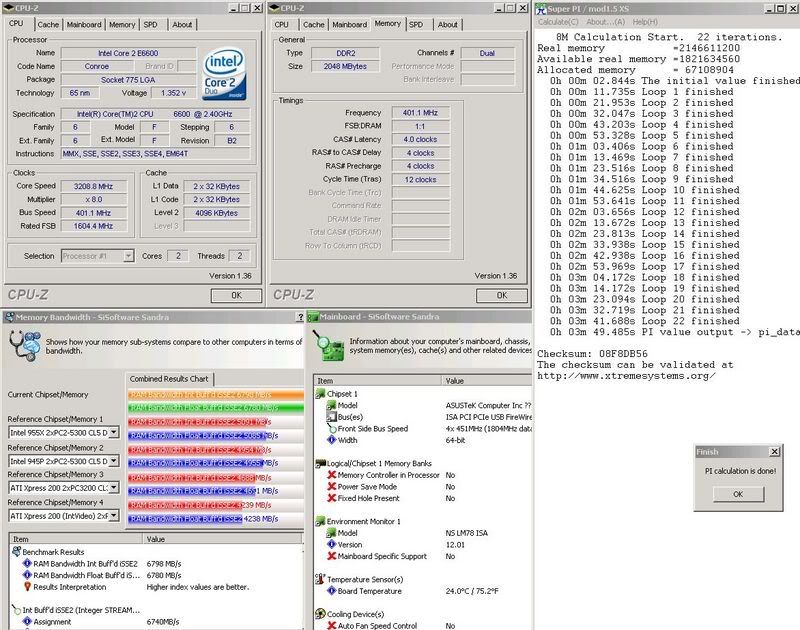Click the Chipset 1 icon in the Mainboard list
Viewport: 800px width, 630px height.
(320, 394)
